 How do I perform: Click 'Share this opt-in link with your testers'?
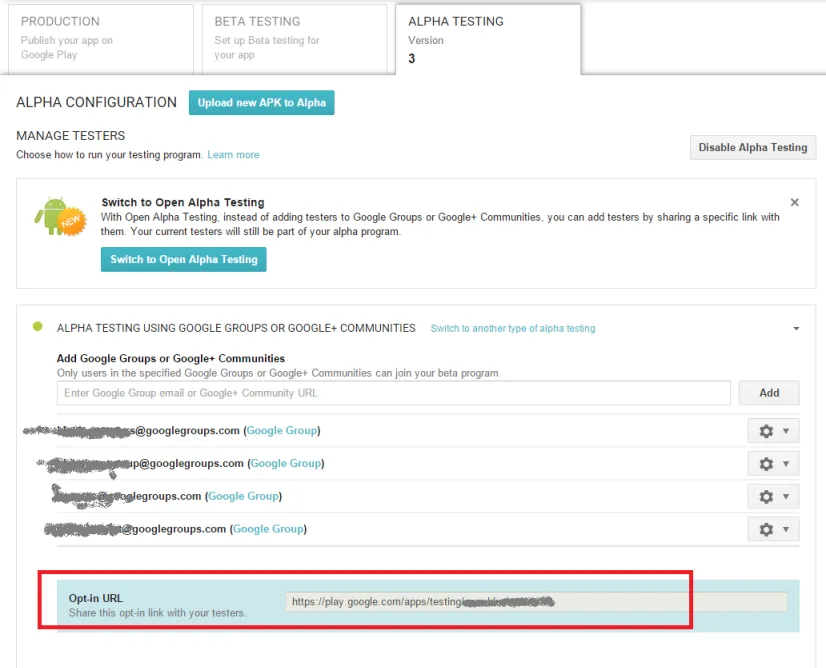157,613
